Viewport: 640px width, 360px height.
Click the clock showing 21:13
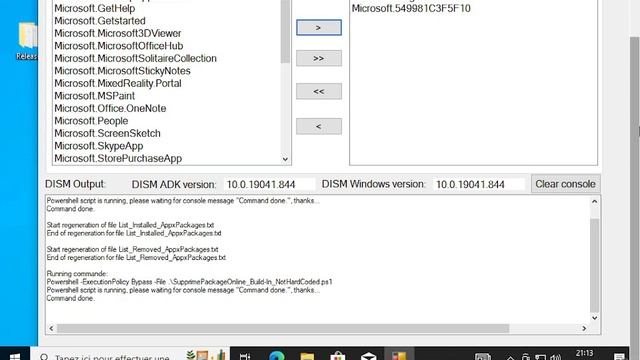tap(584, 353)
